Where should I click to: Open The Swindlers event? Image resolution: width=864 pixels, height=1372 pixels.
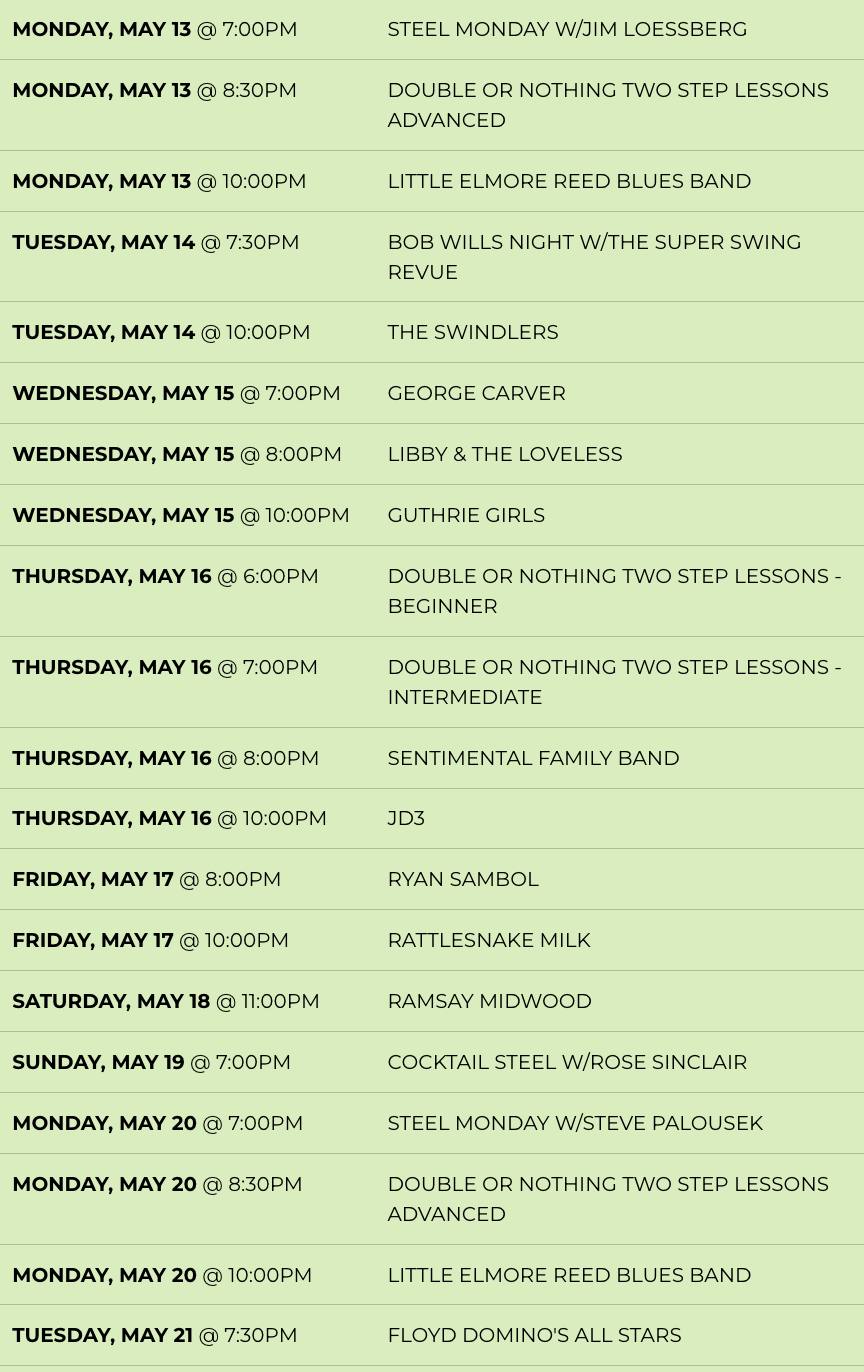click(x=472, y=332)
